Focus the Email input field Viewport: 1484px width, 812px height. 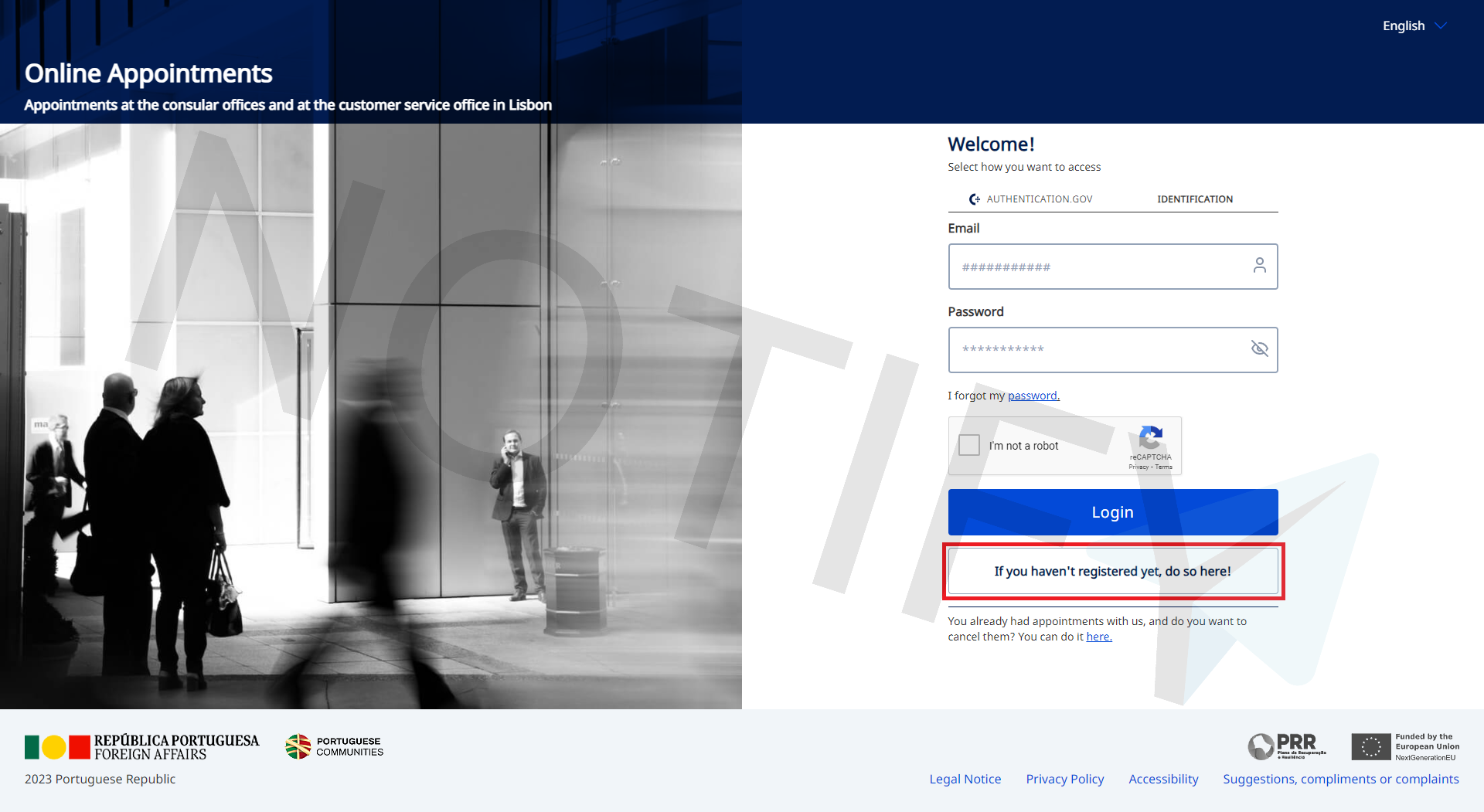coord(1098,267)
